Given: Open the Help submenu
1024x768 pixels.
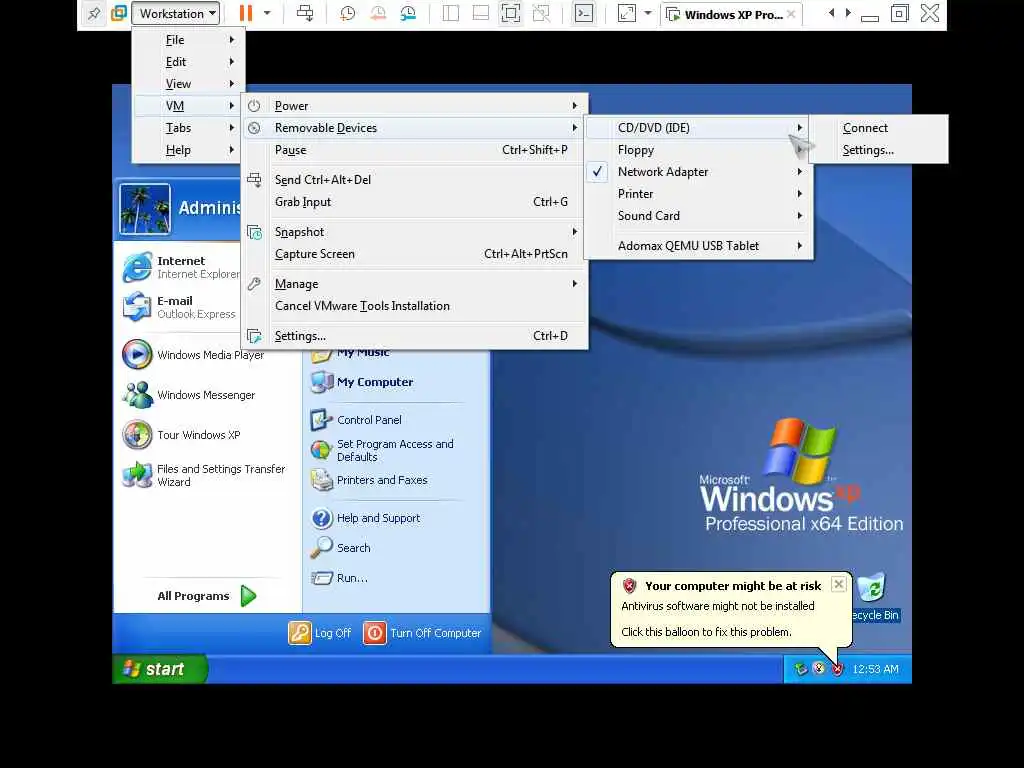Looking at the screenshot, I should tap(189, 150).
